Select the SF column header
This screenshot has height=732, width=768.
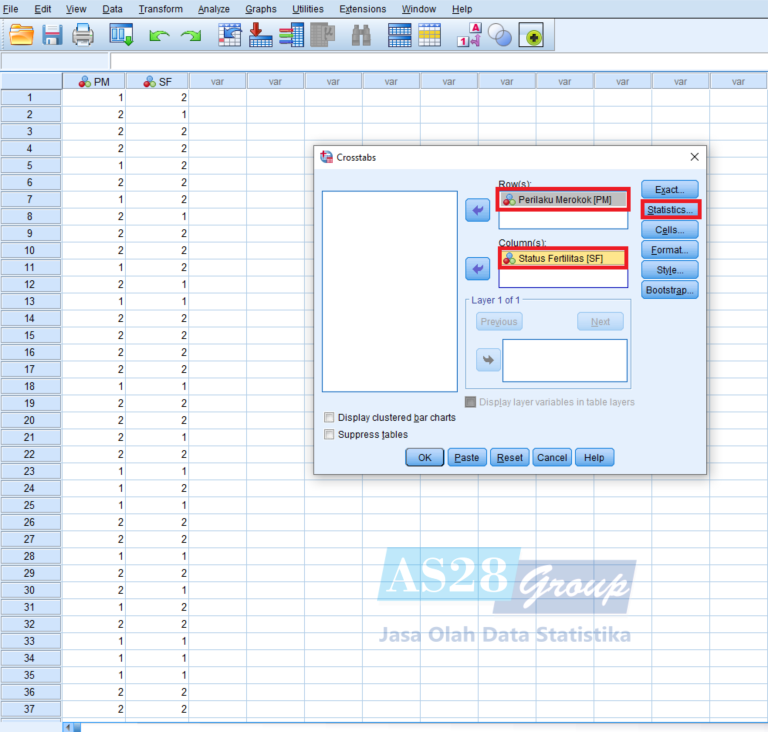pyautogui.click(x=158, y=82)
